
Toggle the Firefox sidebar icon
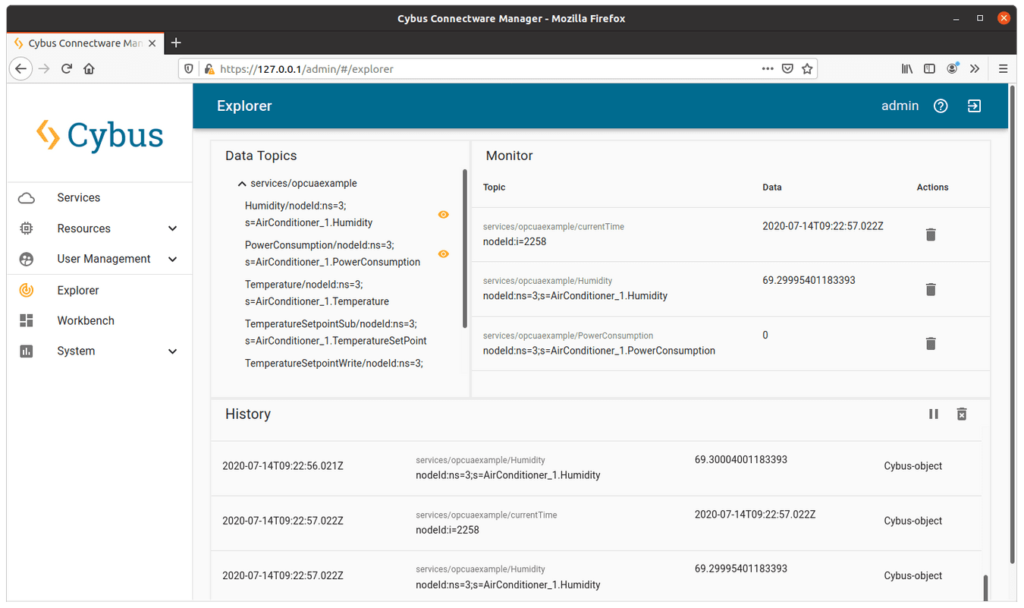point(929,69)
